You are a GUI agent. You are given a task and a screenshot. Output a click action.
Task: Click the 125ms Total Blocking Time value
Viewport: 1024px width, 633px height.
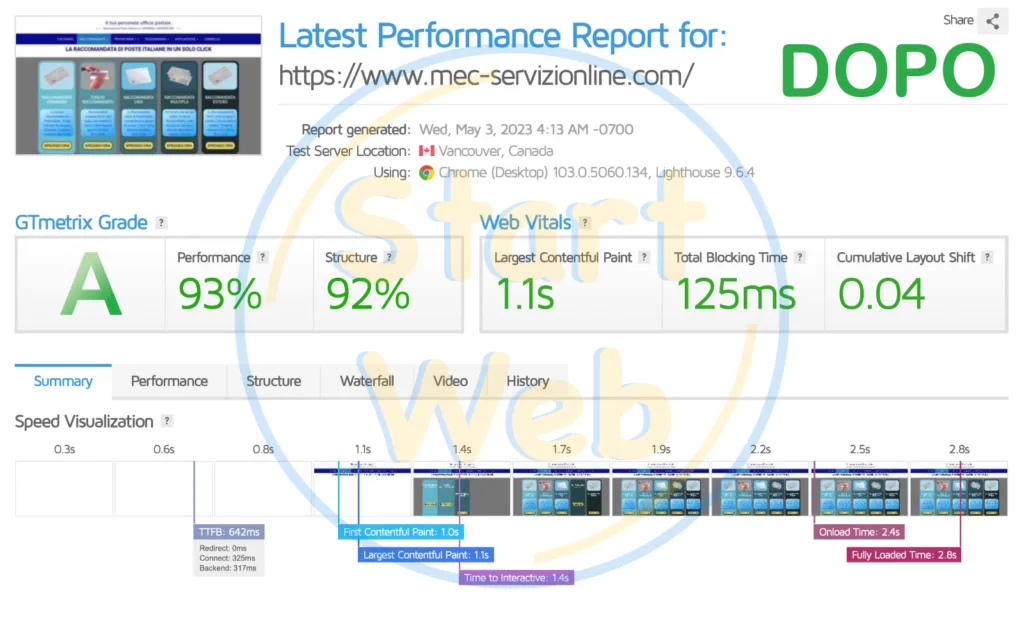click(736, 294)
